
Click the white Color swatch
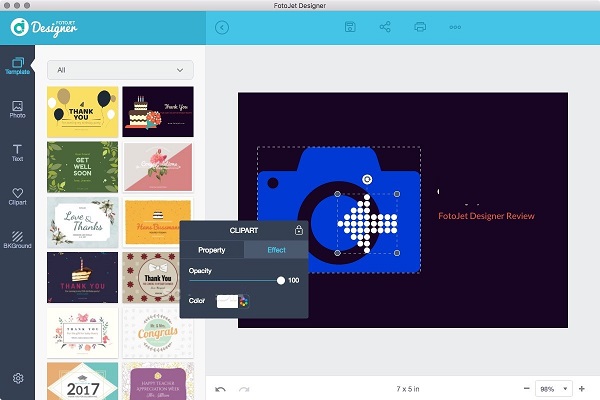point(227,302)
